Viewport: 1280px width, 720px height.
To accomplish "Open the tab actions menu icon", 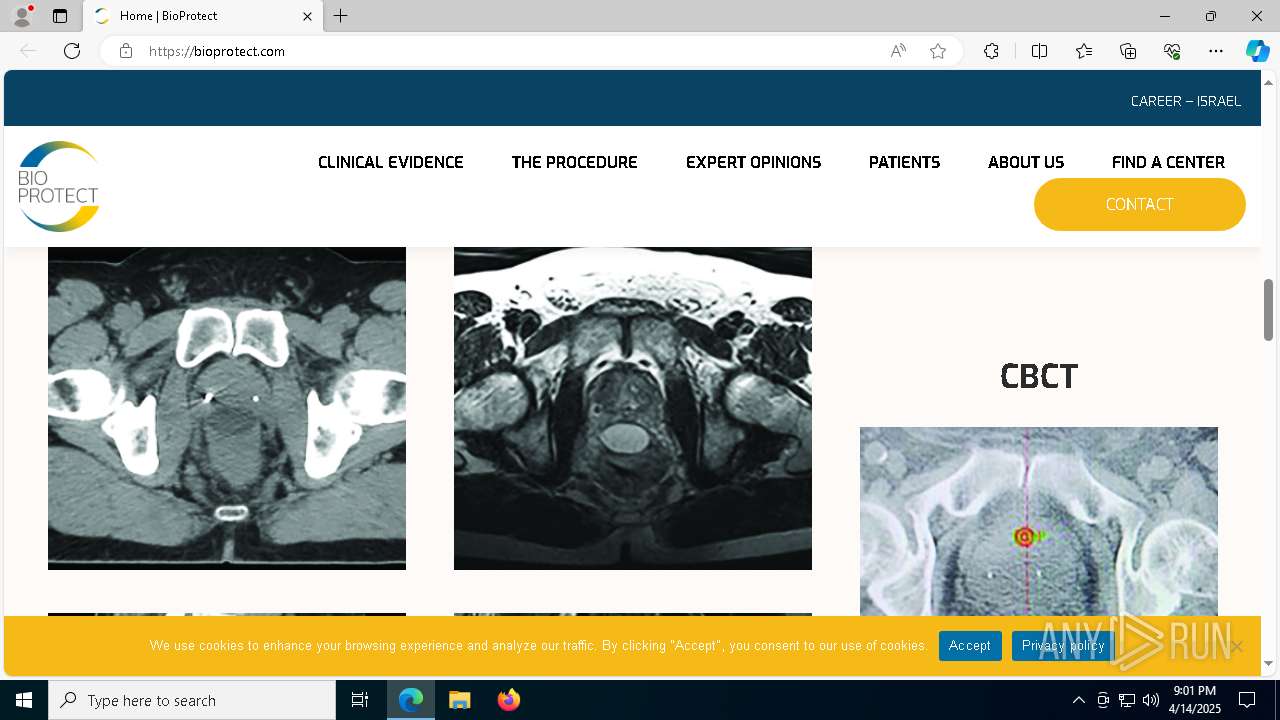I will pos(60,16).
